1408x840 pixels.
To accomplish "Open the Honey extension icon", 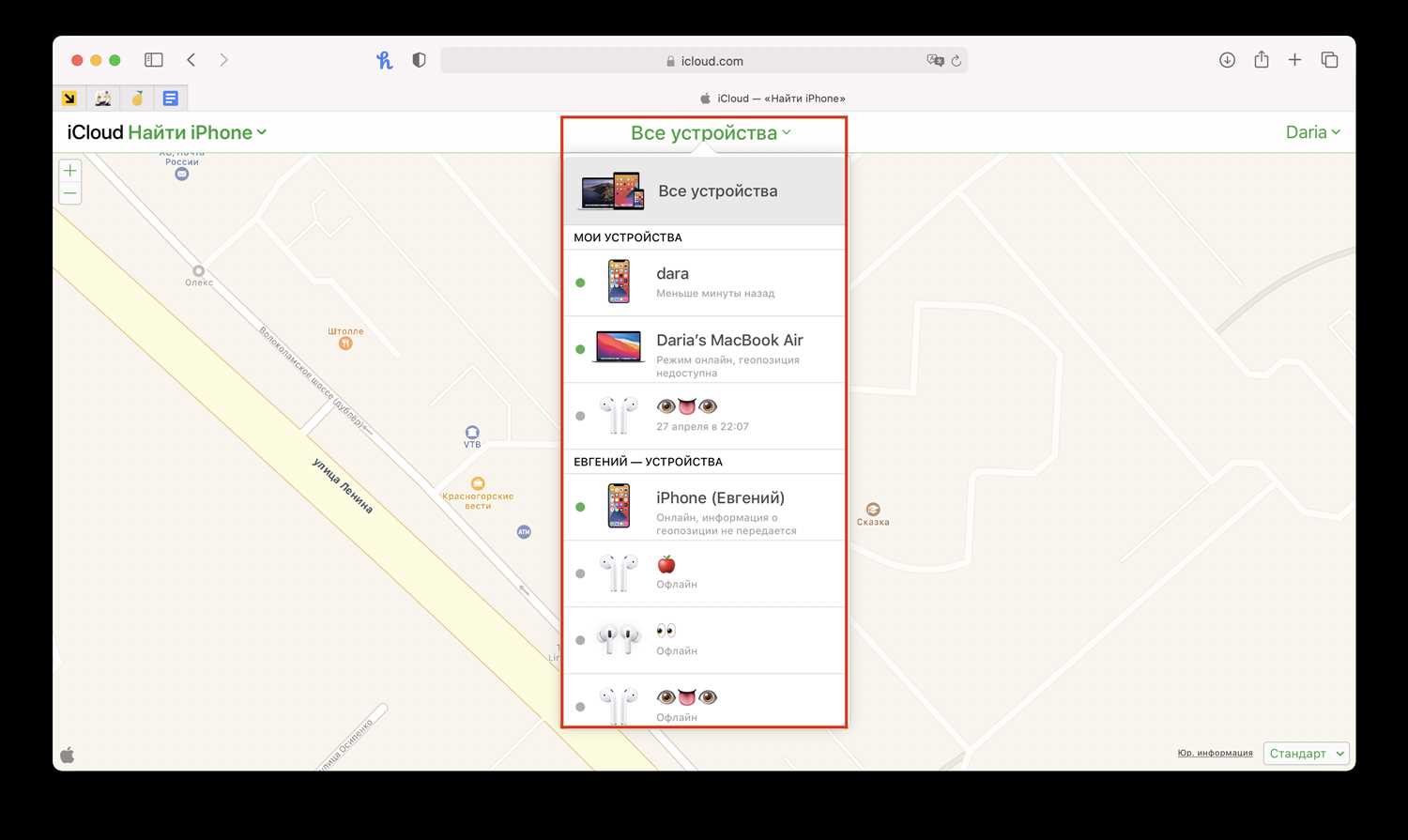I will point(384,60).
